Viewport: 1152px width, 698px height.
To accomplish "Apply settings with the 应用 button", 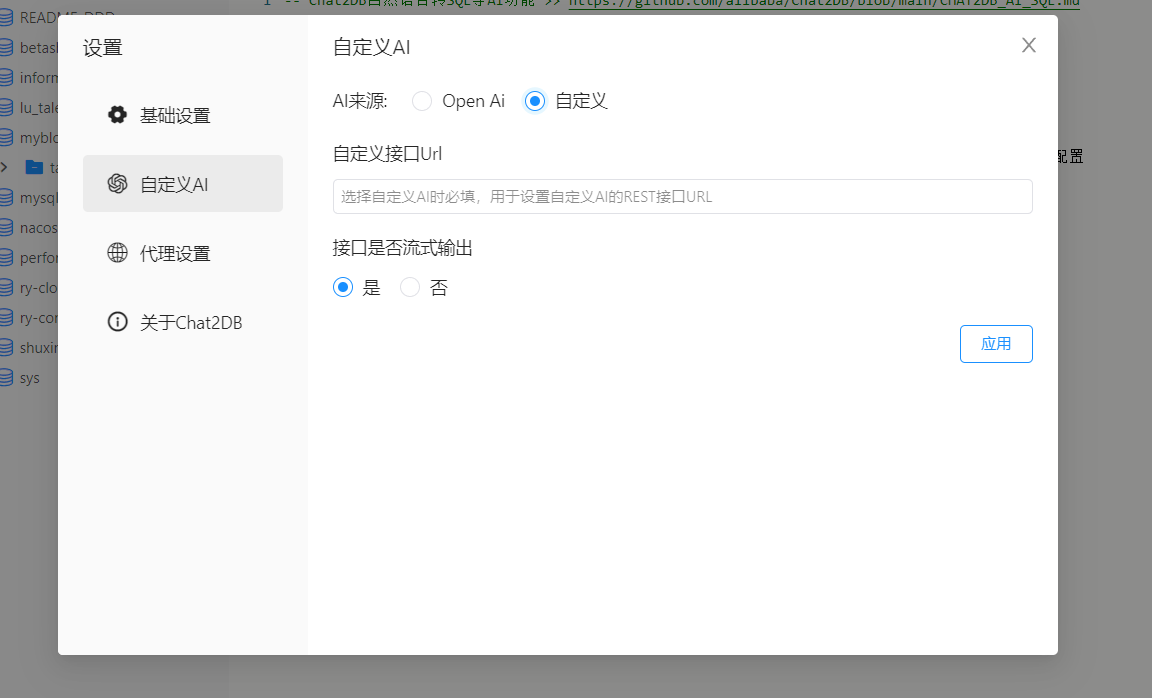I will click(996, 344).
